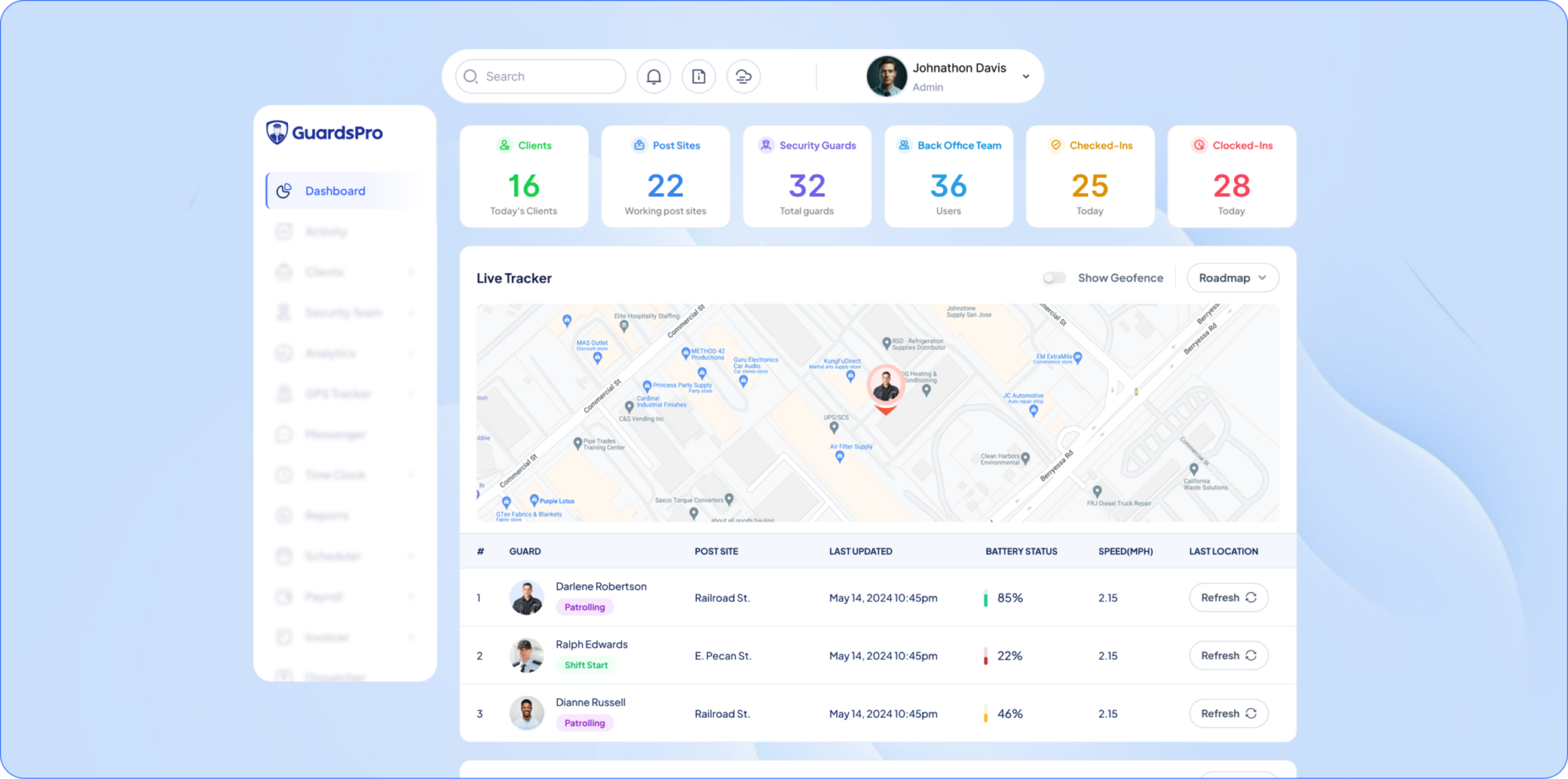Refresh Darlene Robertson's last location

pos(1228,598)
